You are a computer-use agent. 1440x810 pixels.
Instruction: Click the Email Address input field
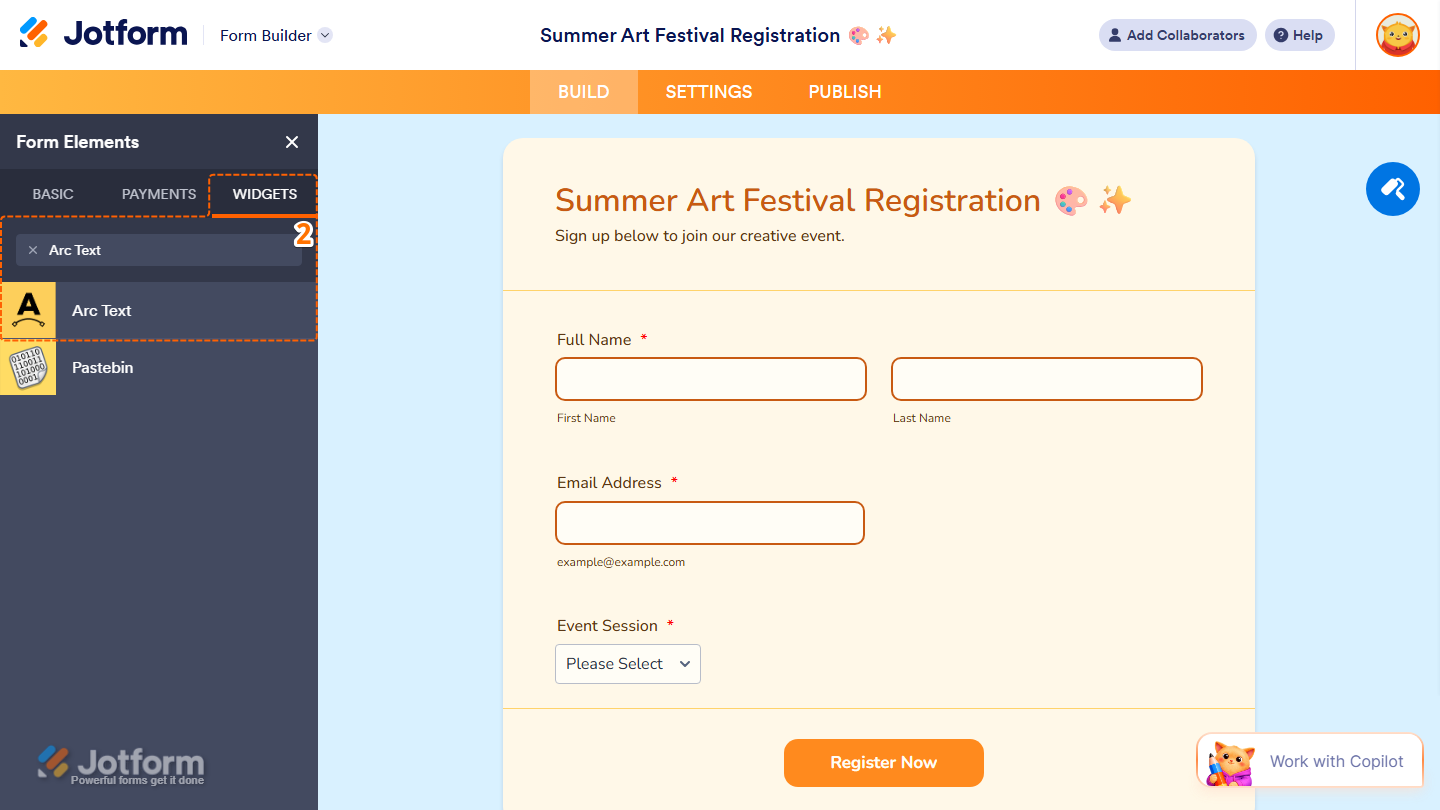[x=709, y=522]
